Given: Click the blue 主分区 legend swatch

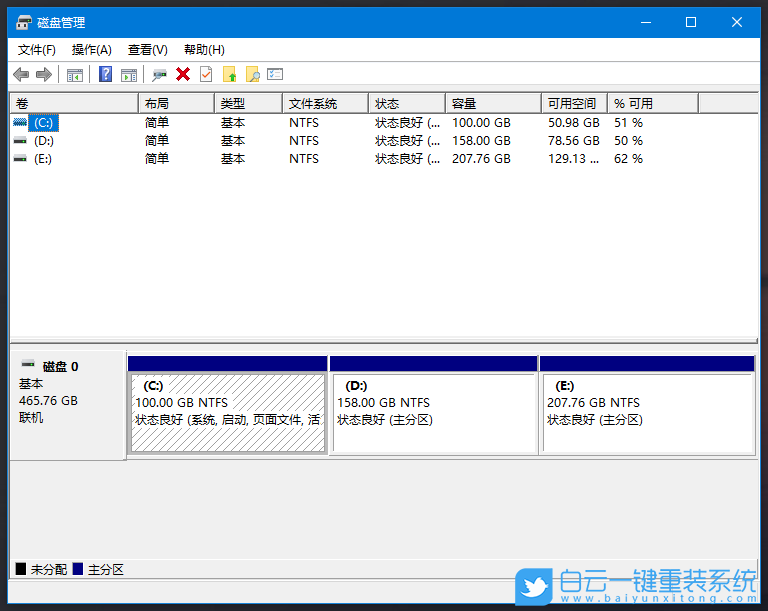Looking at the screenshot, I should pos(78,569).
